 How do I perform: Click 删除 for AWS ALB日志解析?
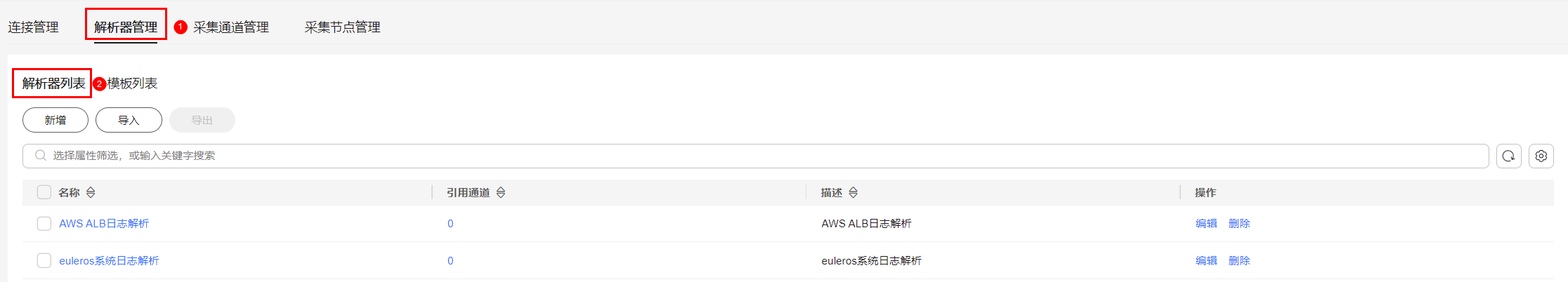pos(1239,223)
